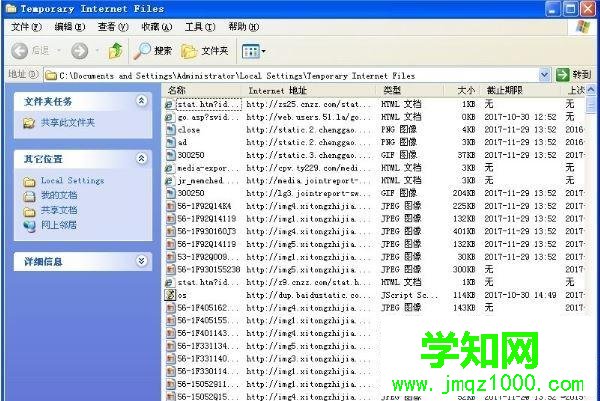The width and height of the screenshot is (600, 401).
Task: Collapse the 文件夹任务 panel
Action: point(141,101)
